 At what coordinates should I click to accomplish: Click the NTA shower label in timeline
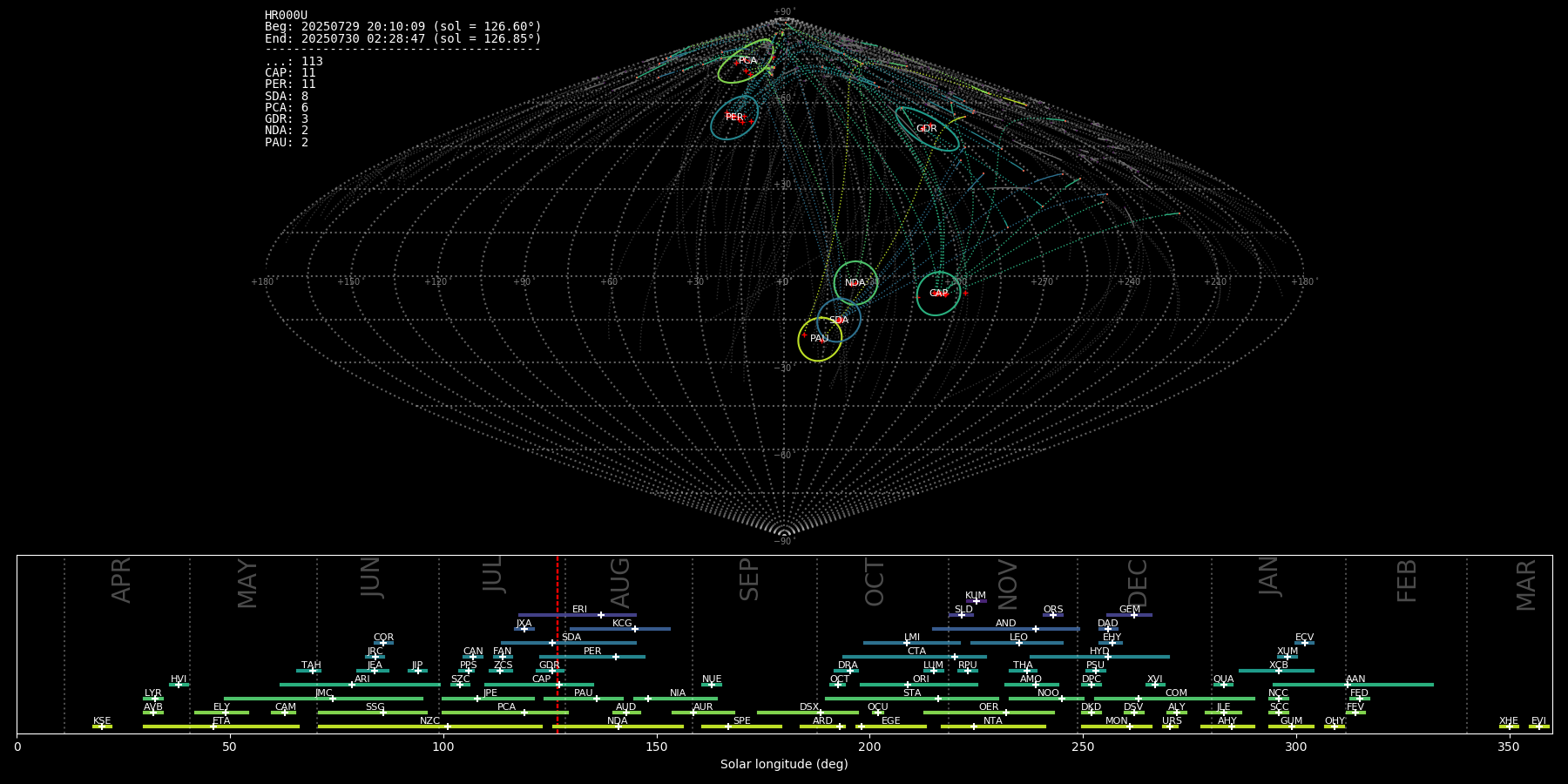993,721
